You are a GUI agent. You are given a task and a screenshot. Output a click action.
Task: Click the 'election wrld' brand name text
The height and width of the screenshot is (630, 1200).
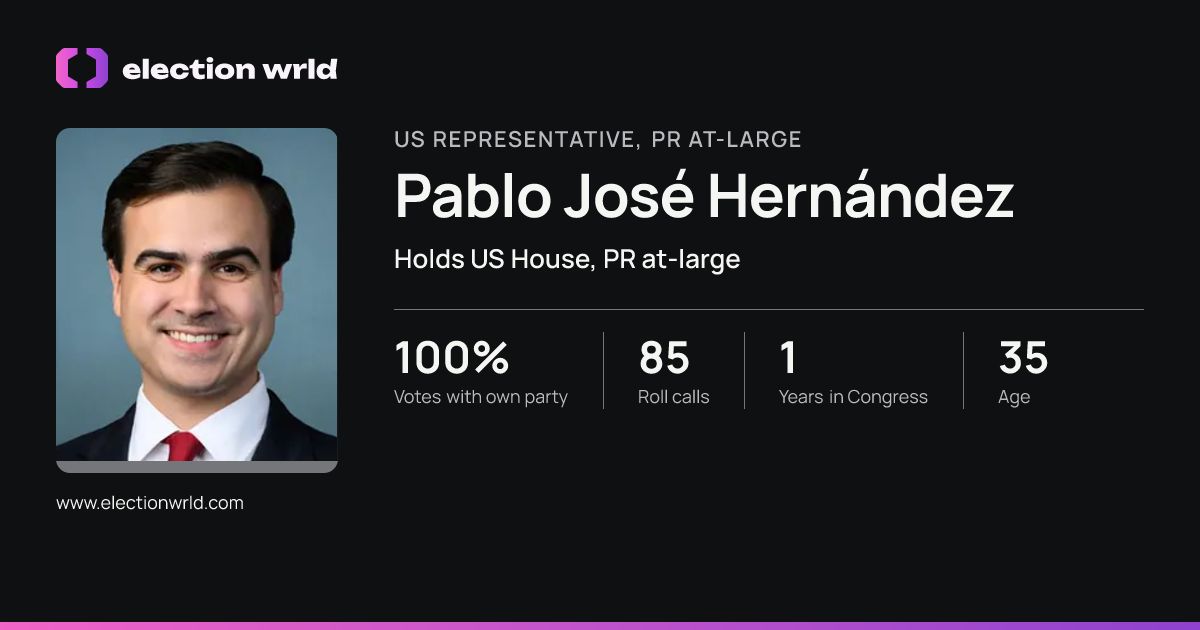click(229, 69)
